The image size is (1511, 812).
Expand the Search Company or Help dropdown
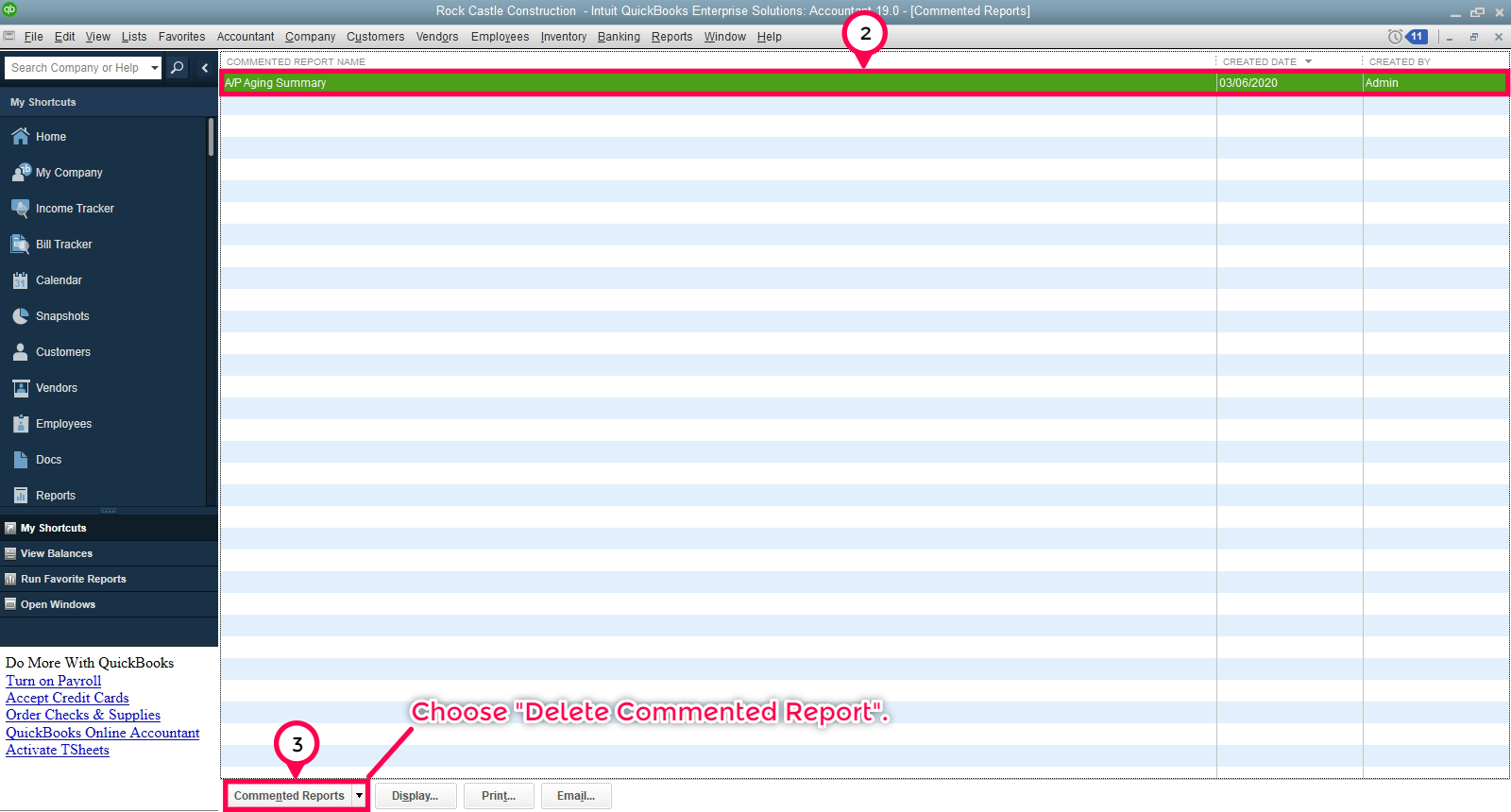155,68
